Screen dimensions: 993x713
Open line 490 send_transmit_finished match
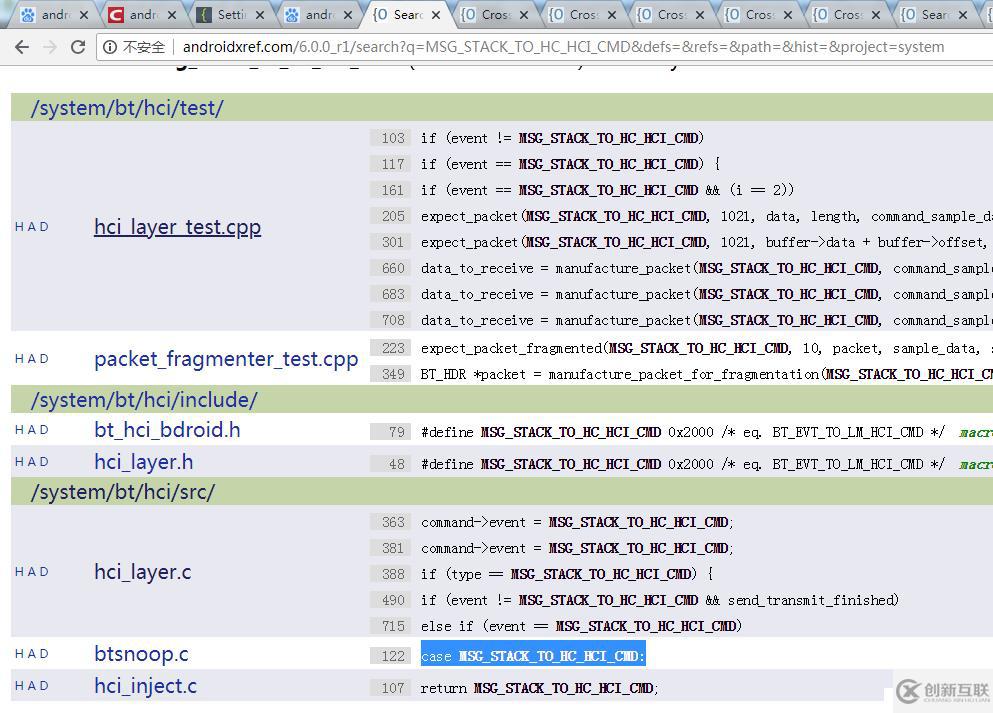tap(660, 600)
